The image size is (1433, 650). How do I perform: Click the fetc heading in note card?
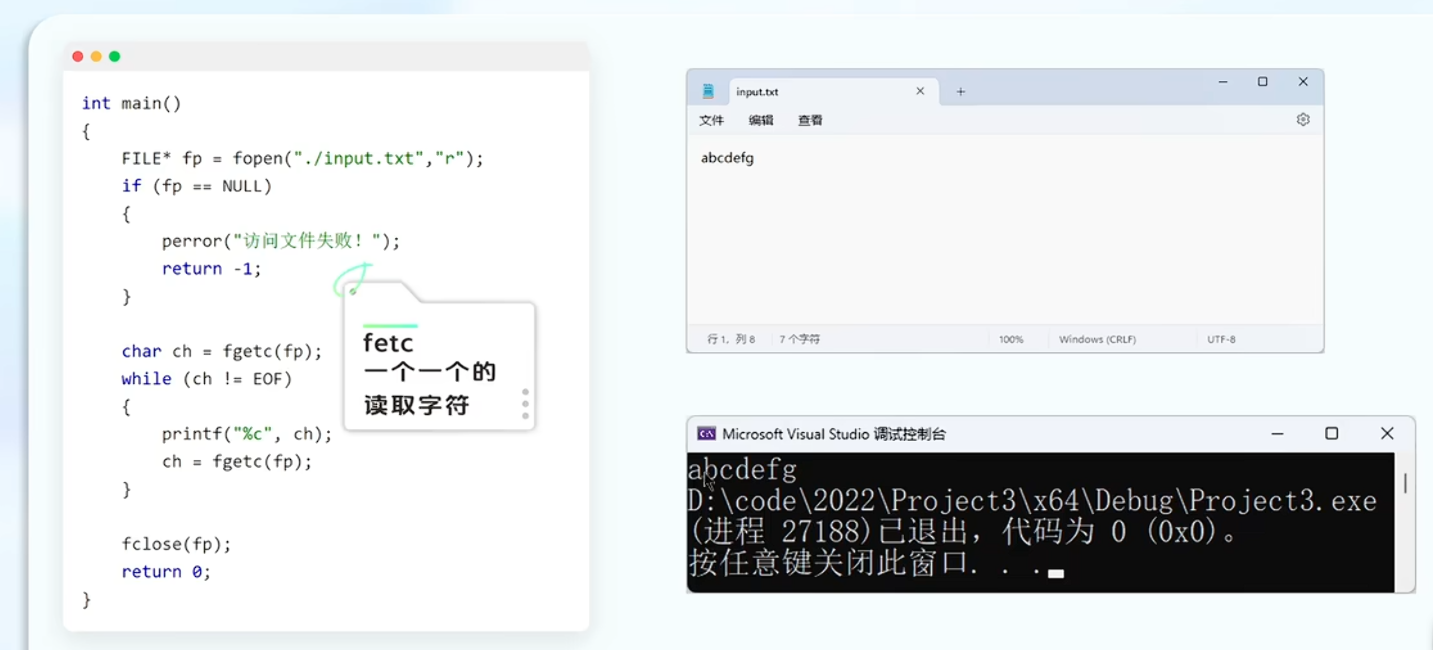tap(388, 343)
